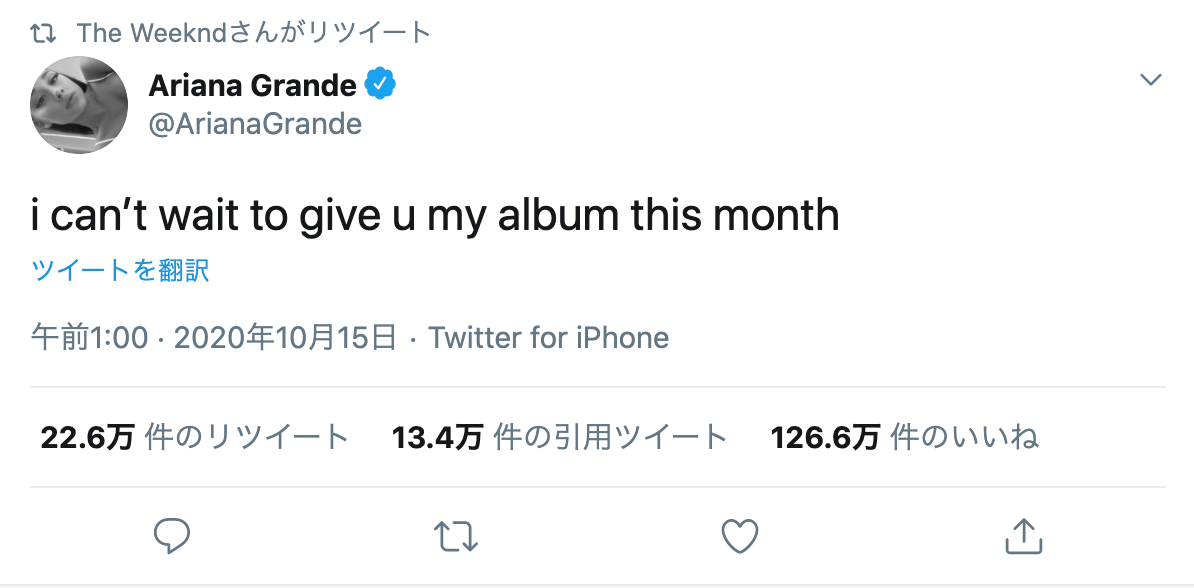Open the tweet options chevron dropdown
Viewport: 1194px width, 588px height.
1151,80
